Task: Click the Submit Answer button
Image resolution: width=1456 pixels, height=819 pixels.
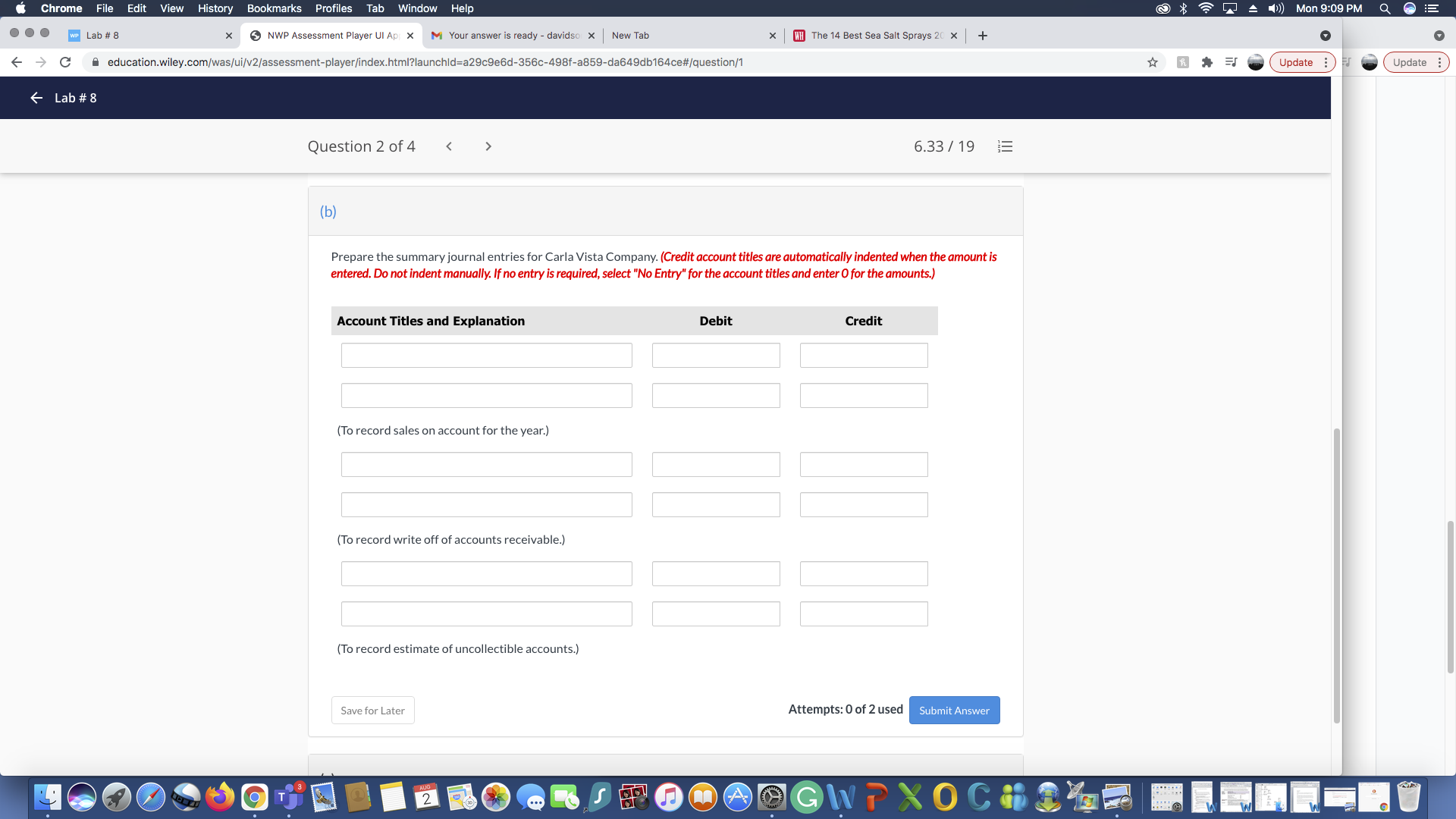Action: [x=954, y=711]
